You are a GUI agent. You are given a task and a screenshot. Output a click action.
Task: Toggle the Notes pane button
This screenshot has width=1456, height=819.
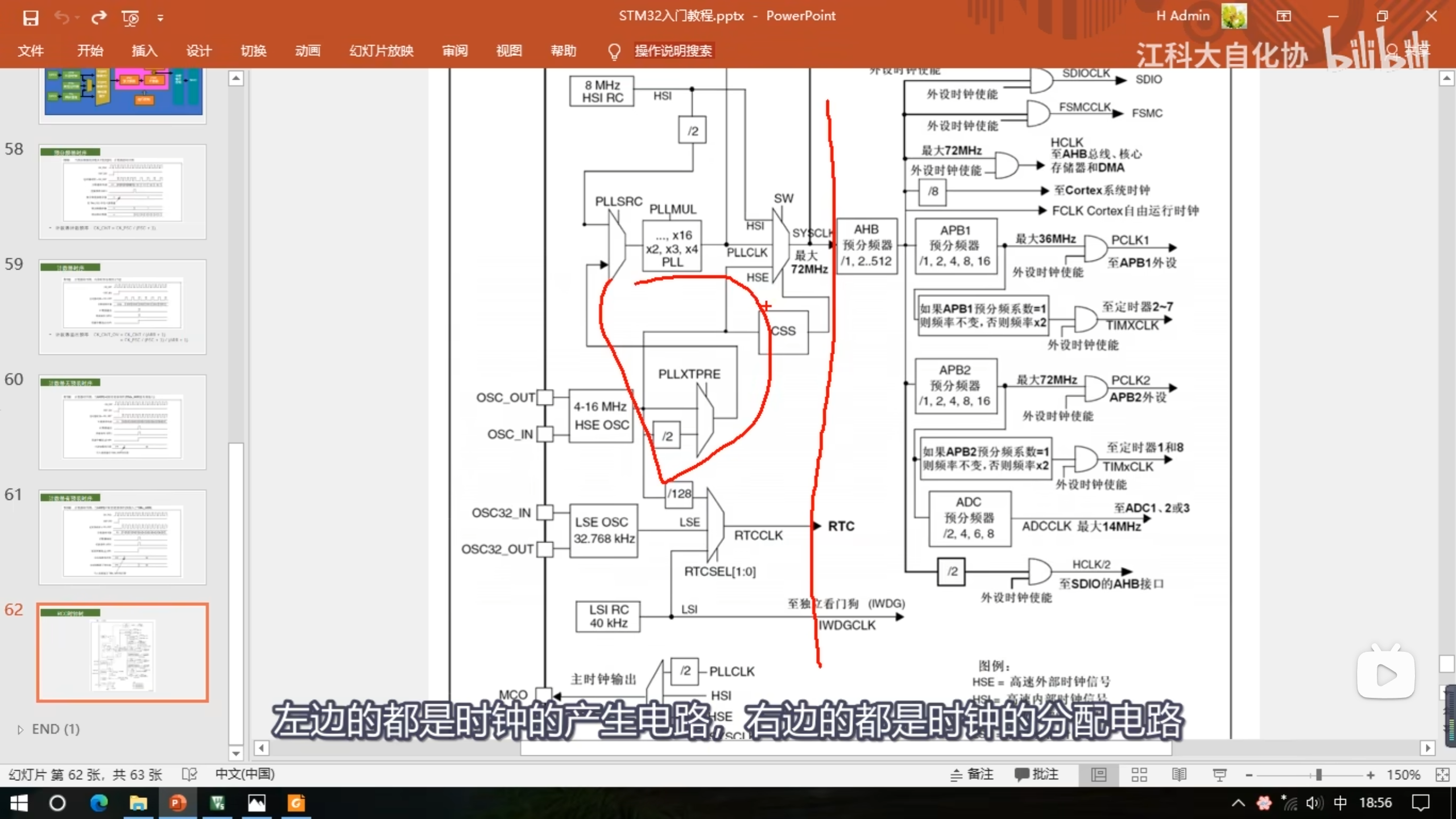coord(972,775)
